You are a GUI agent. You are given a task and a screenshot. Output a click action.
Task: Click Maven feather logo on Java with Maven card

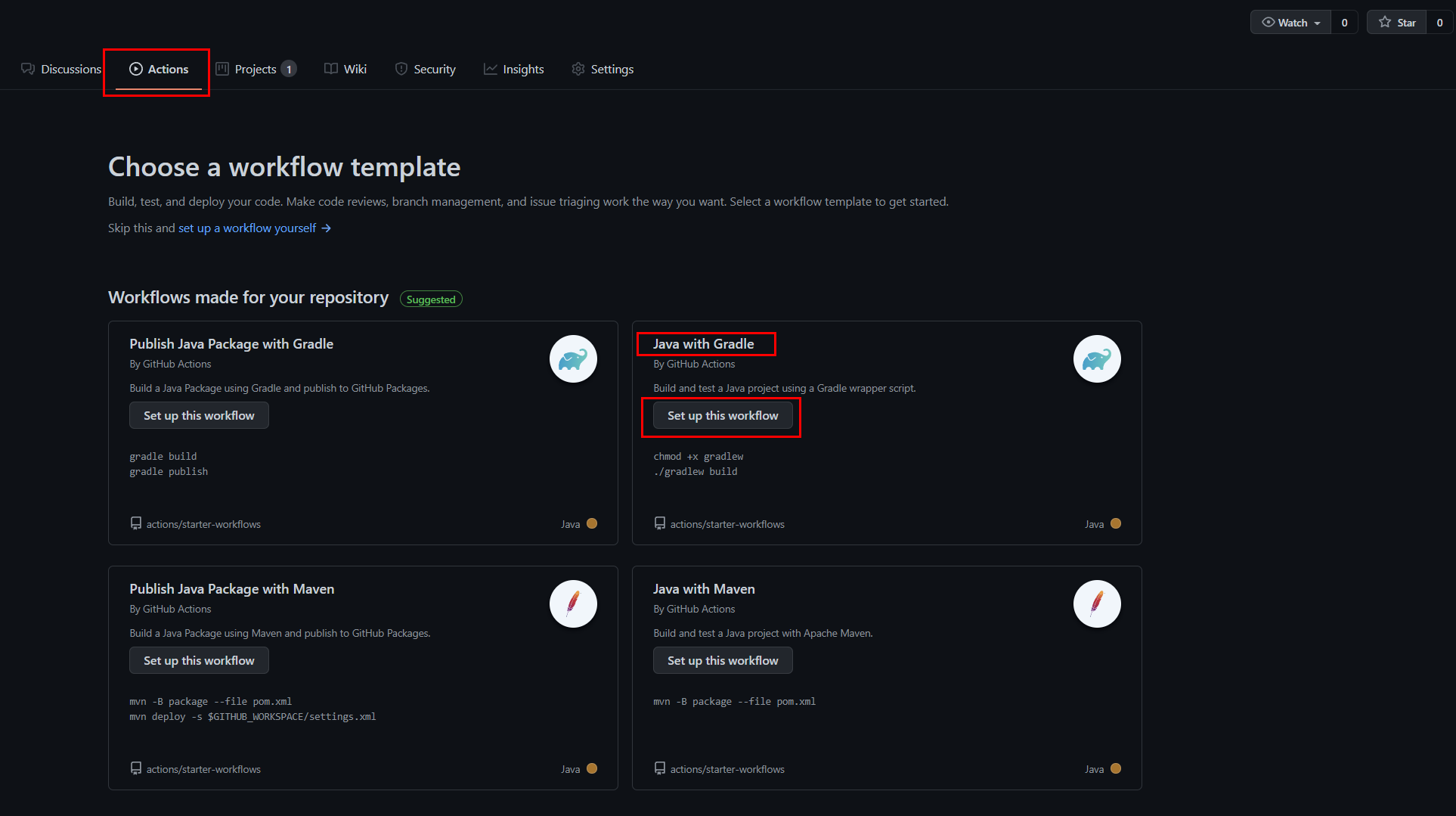coord(1097,603)
